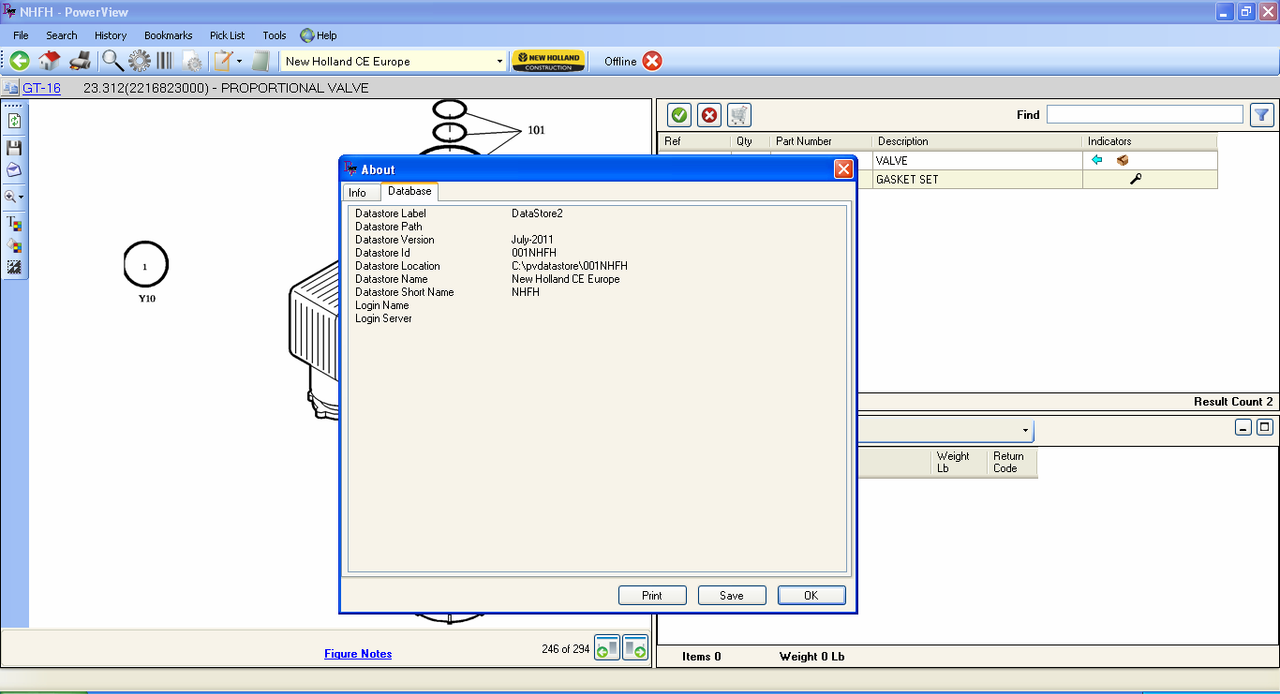Screen dimensions: 1280x694
Task: Go to Home via house icon
Action: (50, 61)
